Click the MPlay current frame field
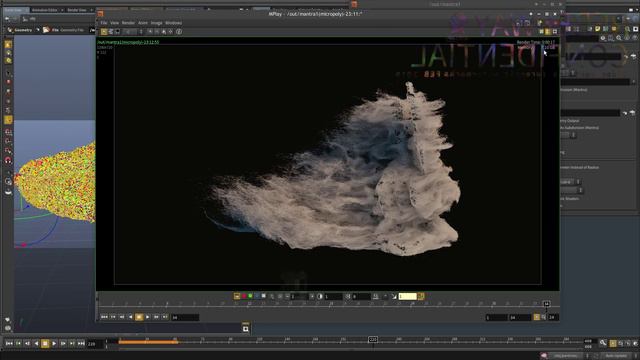 (185, 317)
